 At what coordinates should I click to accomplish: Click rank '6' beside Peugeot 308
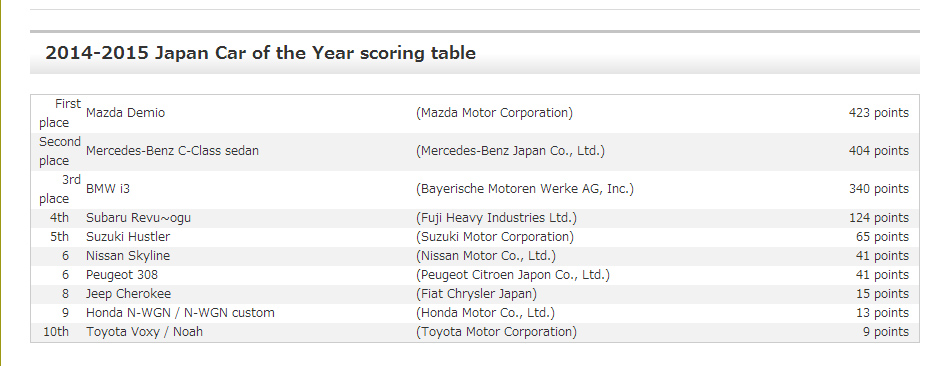point(65,275)
